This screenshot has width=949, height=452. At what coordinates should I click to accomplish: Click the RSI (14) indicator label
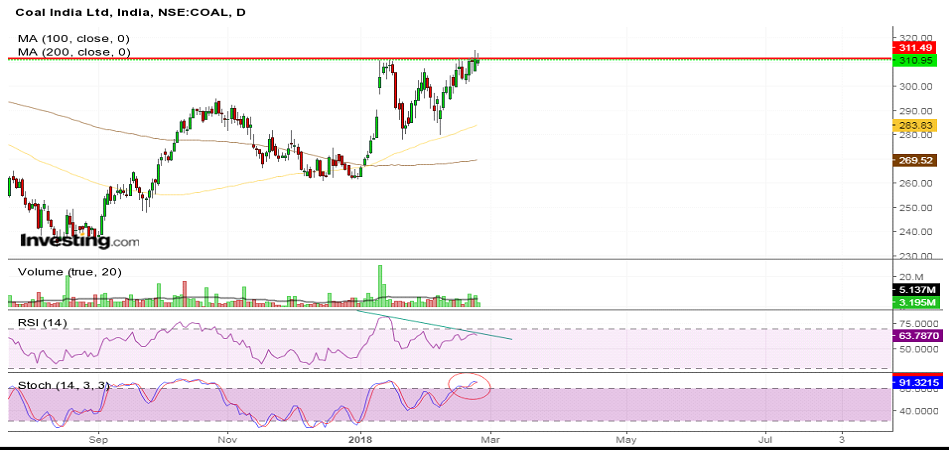pos(43,323)
